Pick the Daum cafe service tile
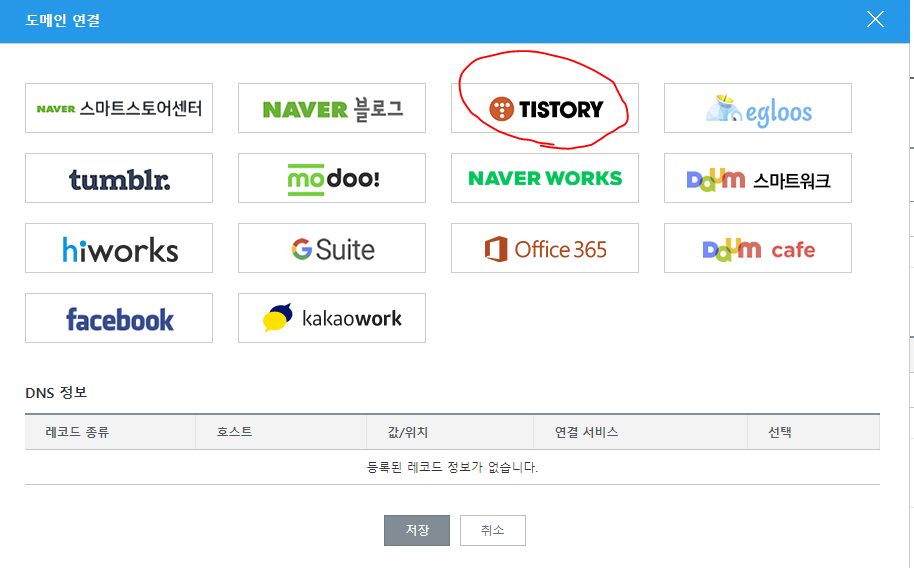Screen dimensions: 914x568 point(758,248)
